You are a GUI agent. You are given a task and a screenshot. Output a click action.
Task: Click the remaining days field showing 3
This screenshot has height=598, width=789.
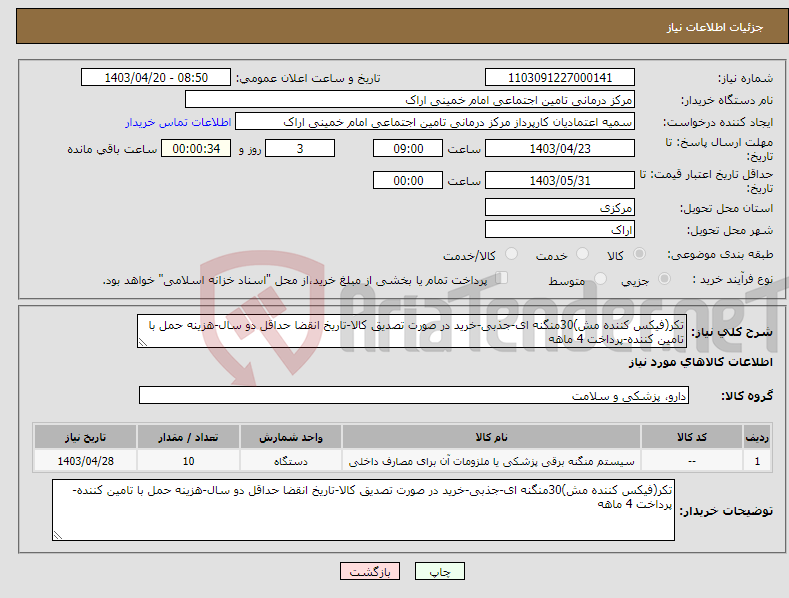[300, 148]
